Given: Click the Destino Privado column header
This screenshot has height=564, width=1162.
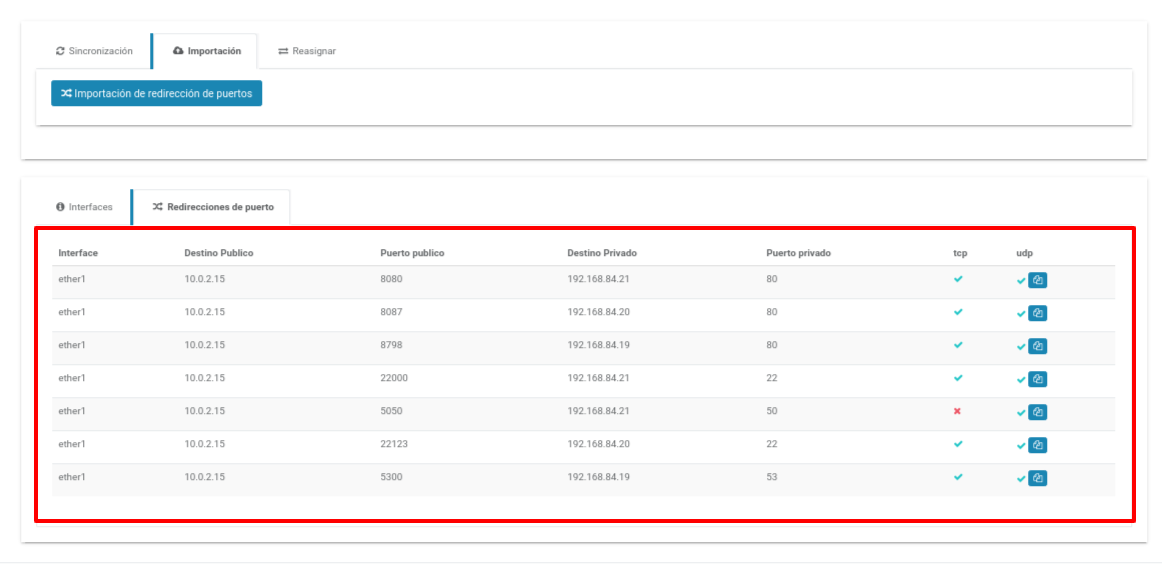Looking at the screenshot, I should (602, 253).
